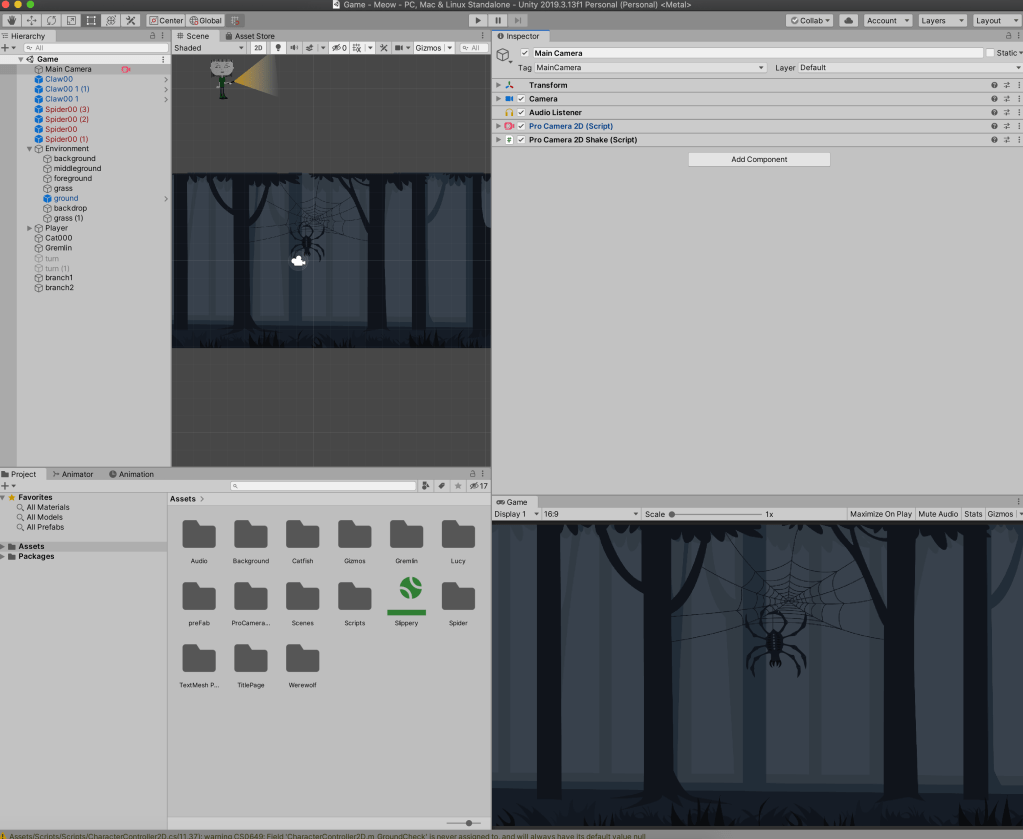Open Cloud services via the cloud icon
The width and height of the screenshot is (1023, 839).
tap(848, 20)
